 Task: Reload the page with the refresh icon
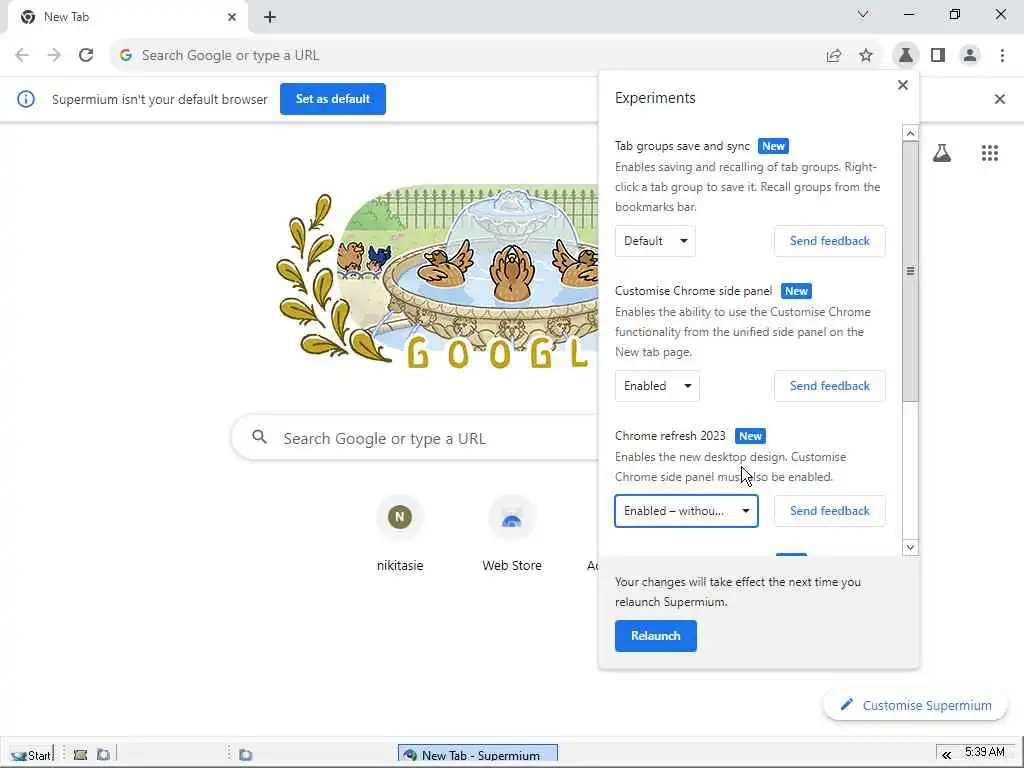tap(86, 56)
